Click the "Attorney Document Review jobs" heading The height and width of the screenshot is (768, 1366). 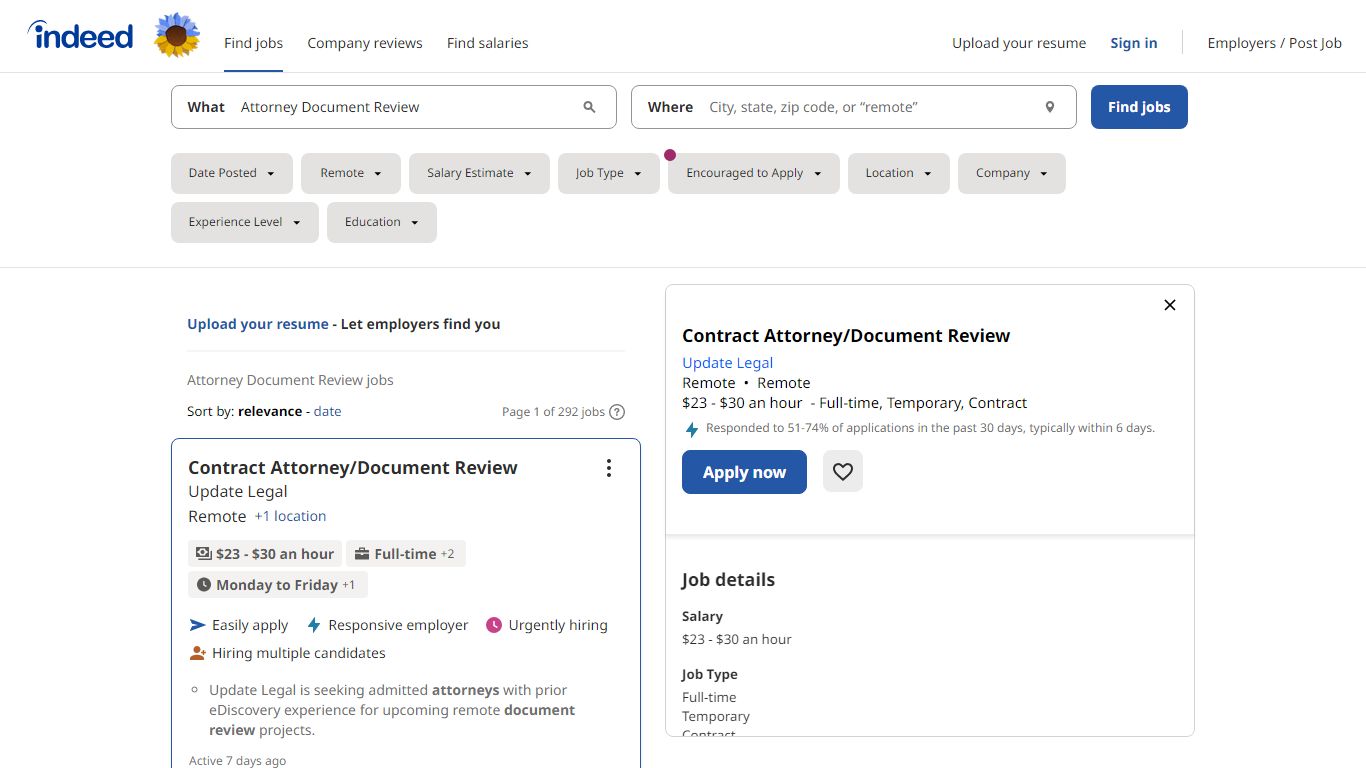290,380
